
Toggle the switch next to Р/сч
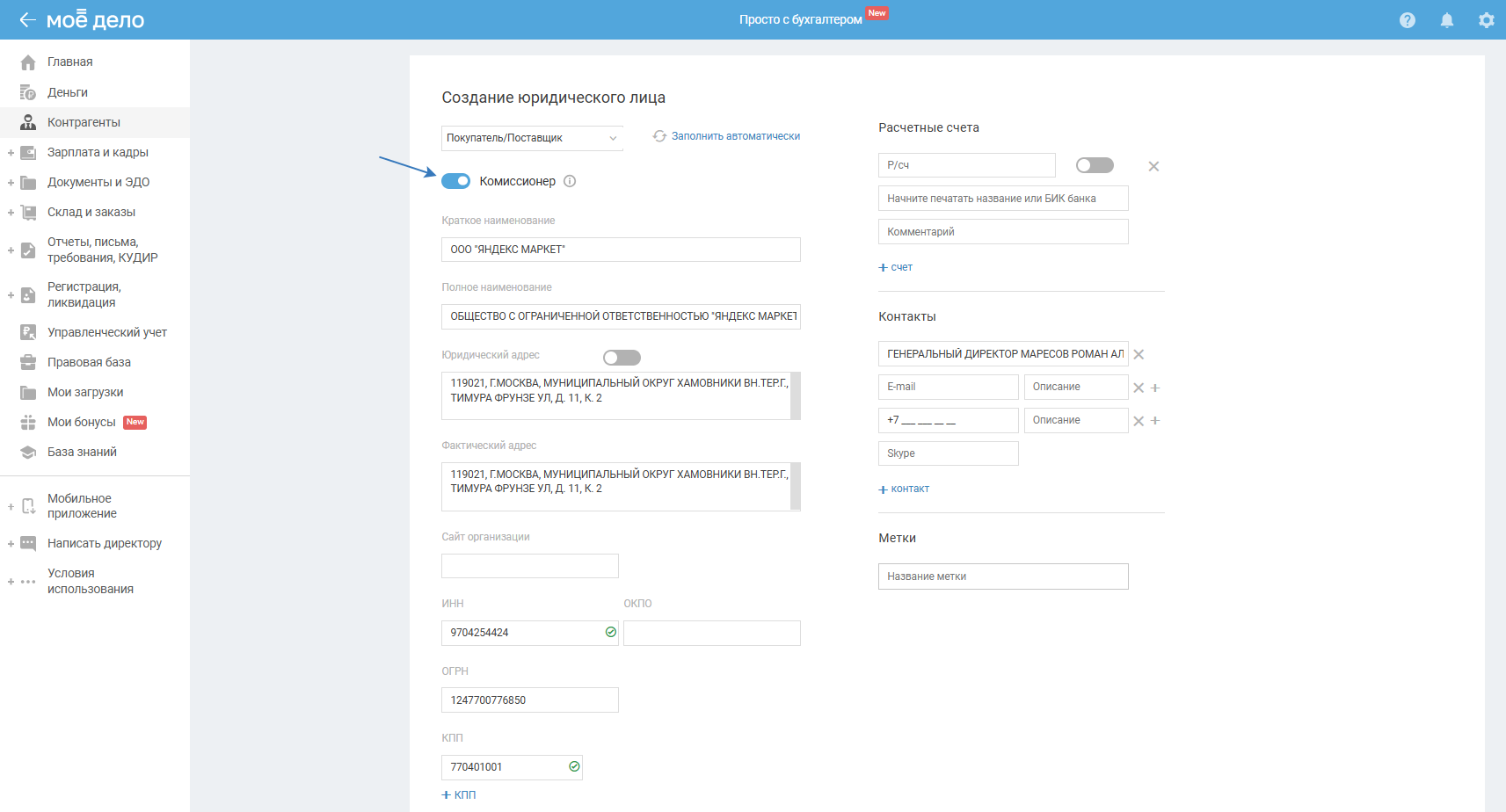pos(1095,165)
